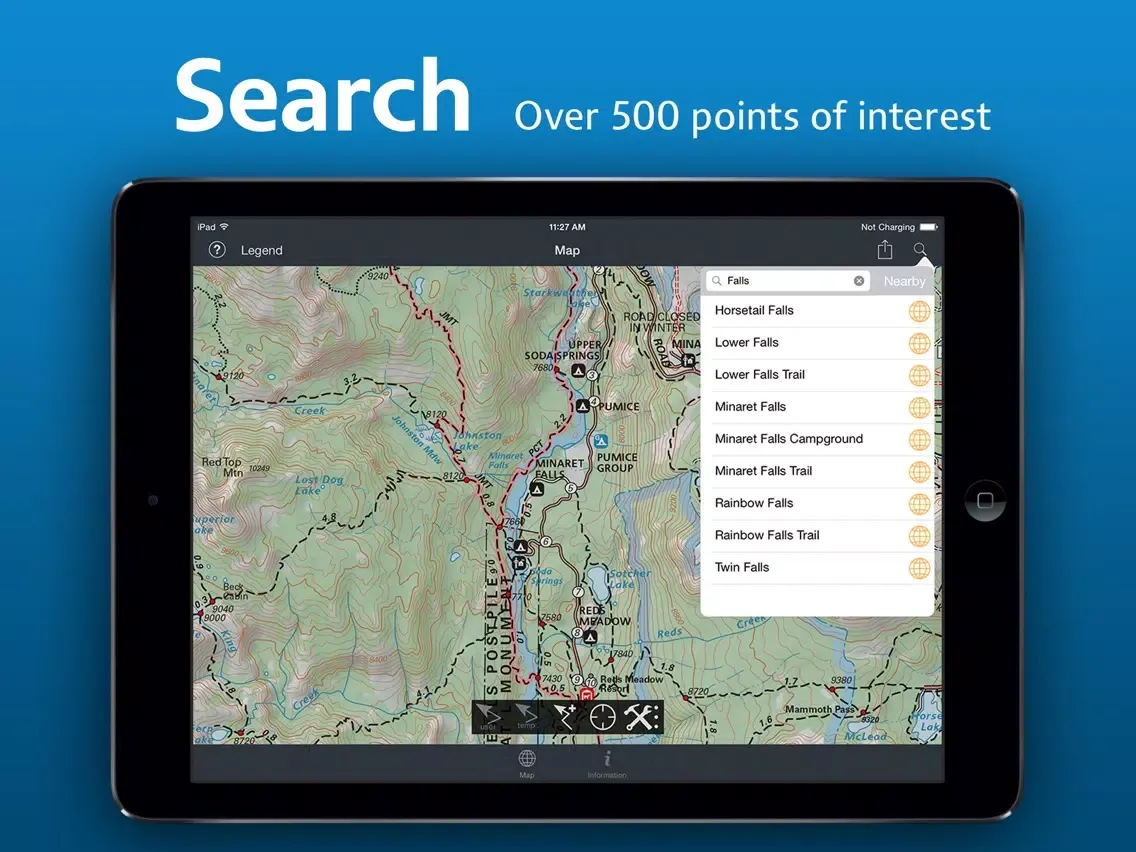
Task: Tap the globe icon beside Minaret Falls Trail
Action: tap(919, 472)
